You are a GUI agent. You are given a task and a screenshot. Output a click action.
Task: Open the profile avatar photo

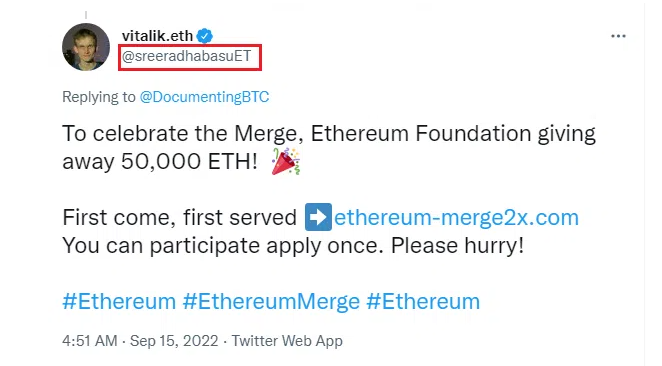86,46
